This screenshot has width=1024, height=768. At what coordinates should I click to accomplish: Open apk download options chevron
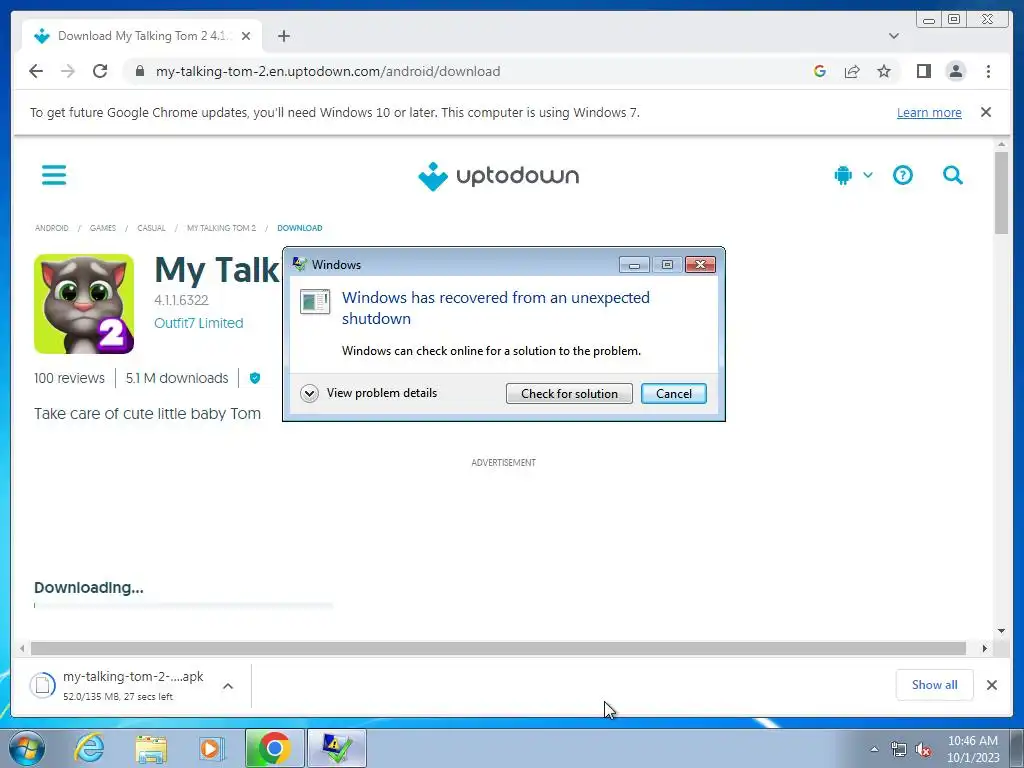click(x=228, y=686)
